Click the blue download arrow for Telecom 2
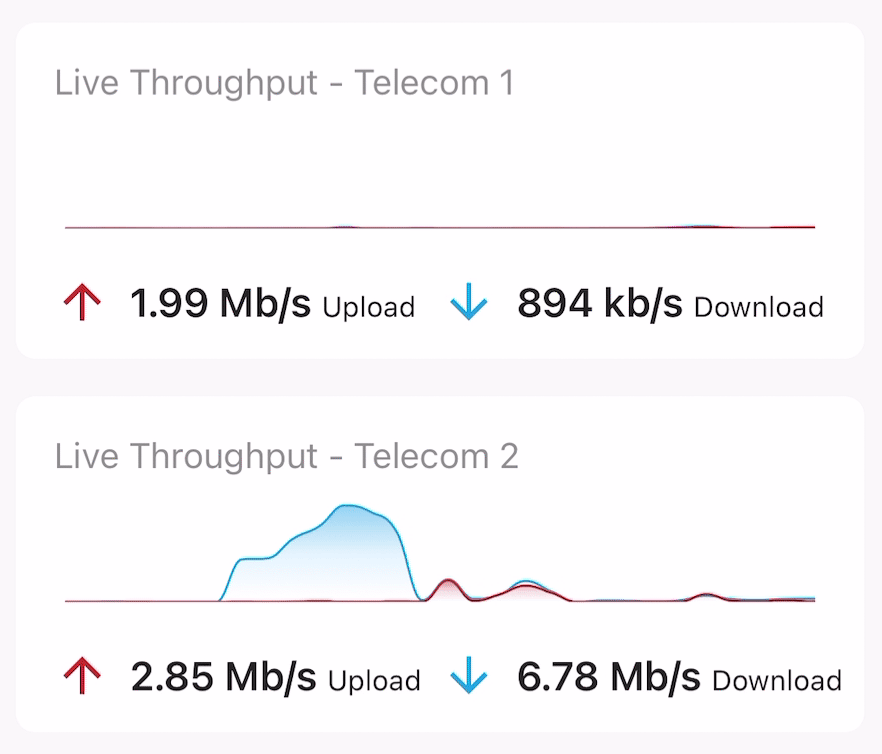 [x=469, y=675]
